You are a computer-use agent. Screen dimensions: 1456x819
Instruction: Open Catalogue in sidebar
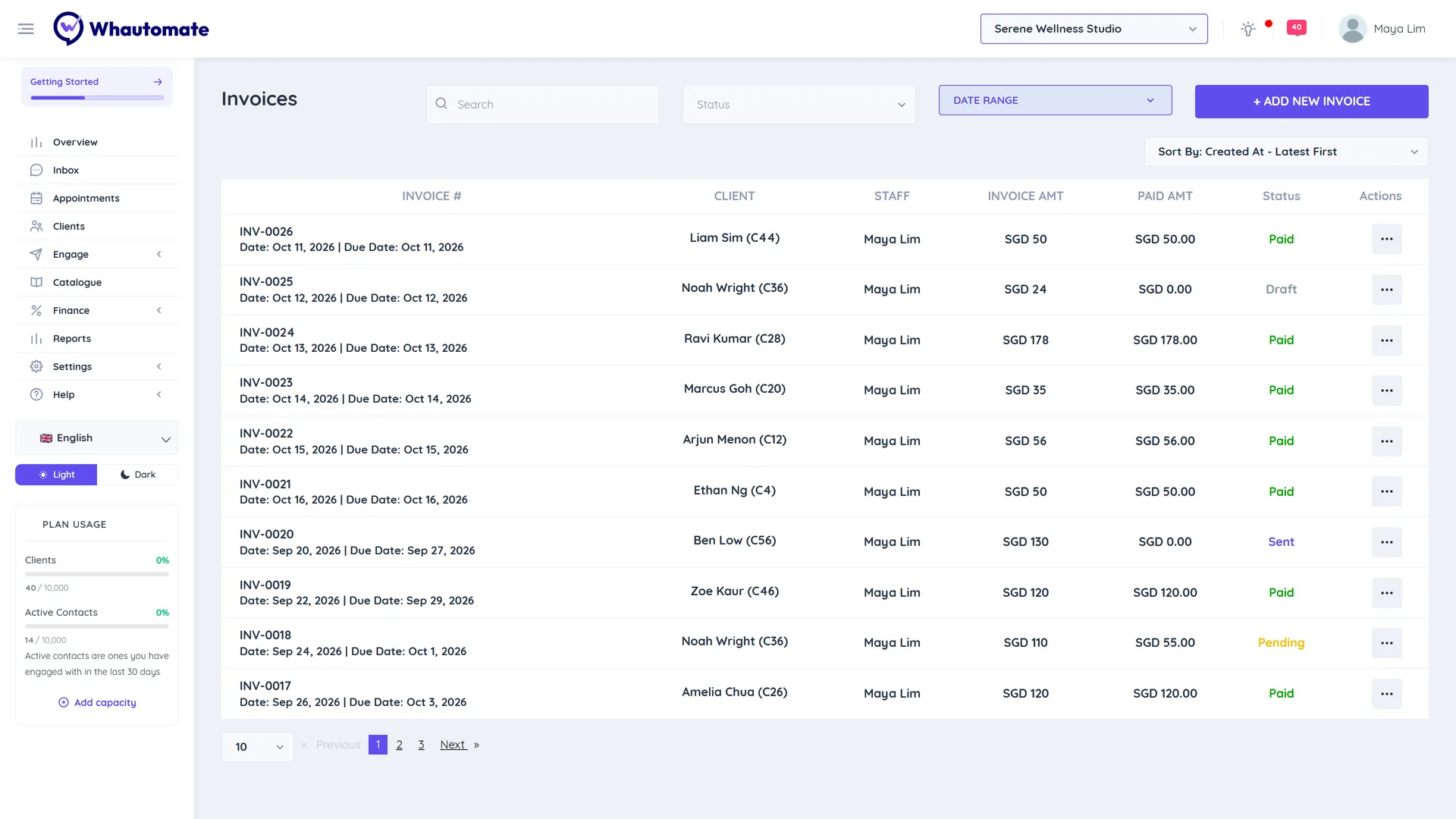(97, 283)
